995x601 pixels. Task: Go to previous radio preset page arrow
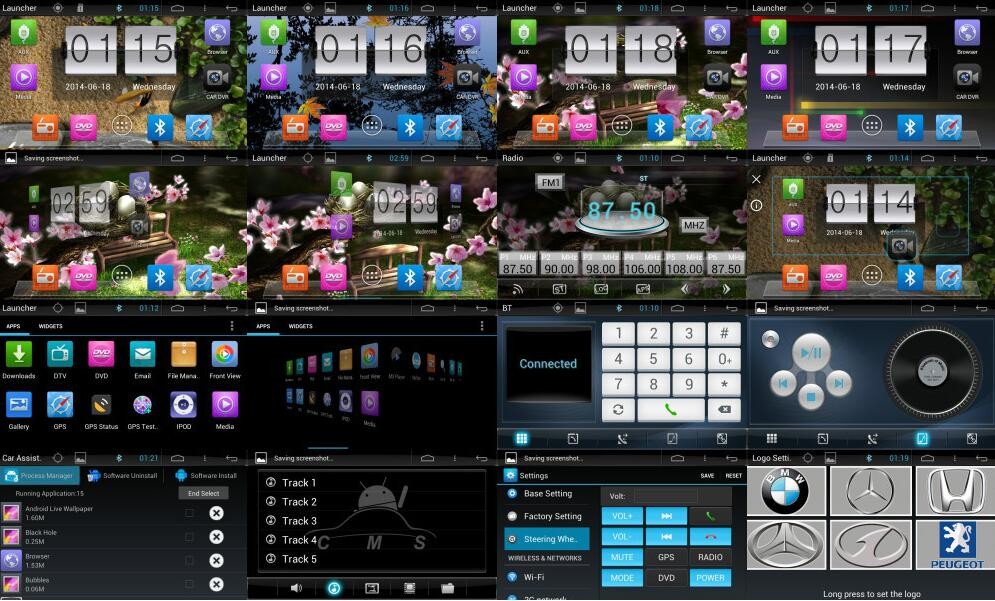pos(685,289)
